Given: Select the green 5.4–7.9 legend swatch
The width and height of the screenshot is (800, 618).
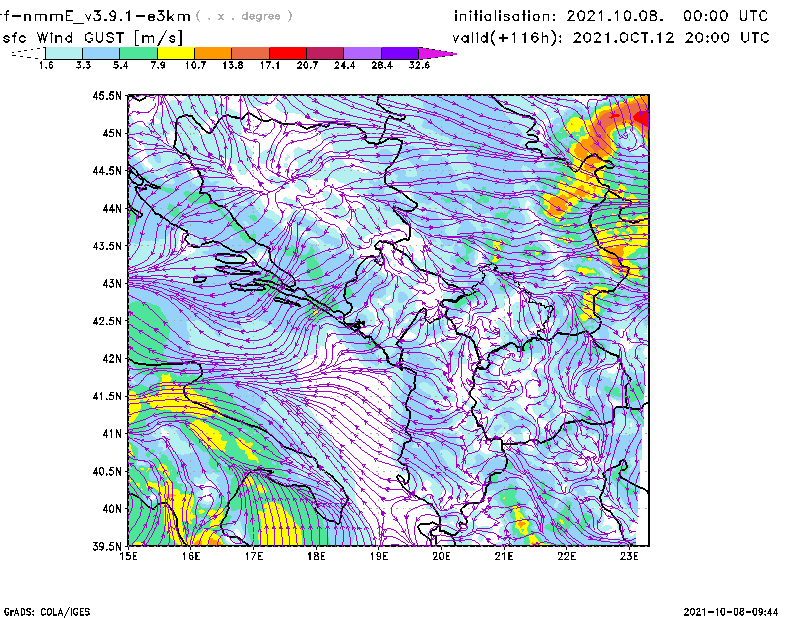Looking at the screenshot, I should pyautogui.click(x=138, y=53).
